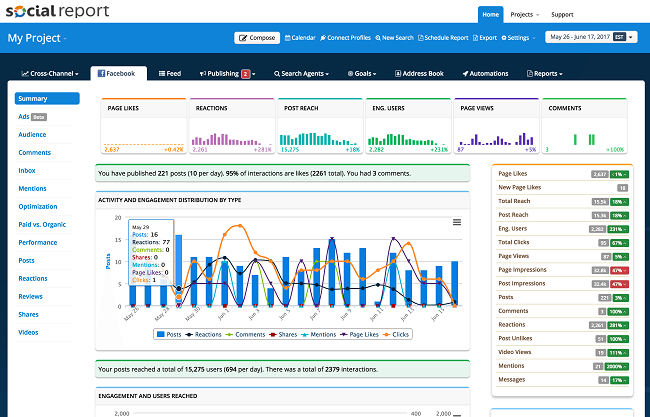The width and height of the screenshot is (650, 417).
Task: Open the Projects menu
Action: click(524, 15)
